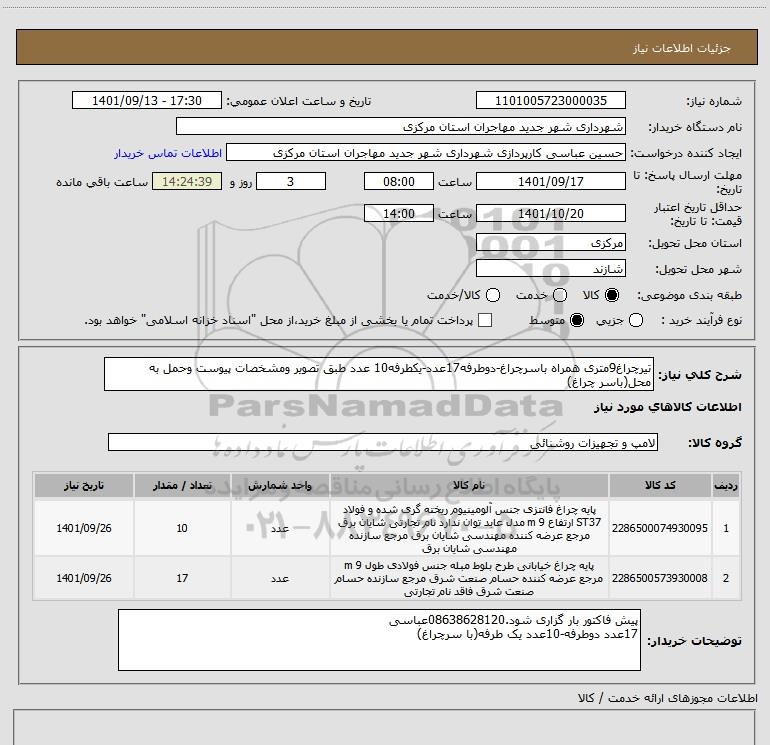Click delivery city field شازند
Viewport: 770px width, 745px height.
coord(550,268)
